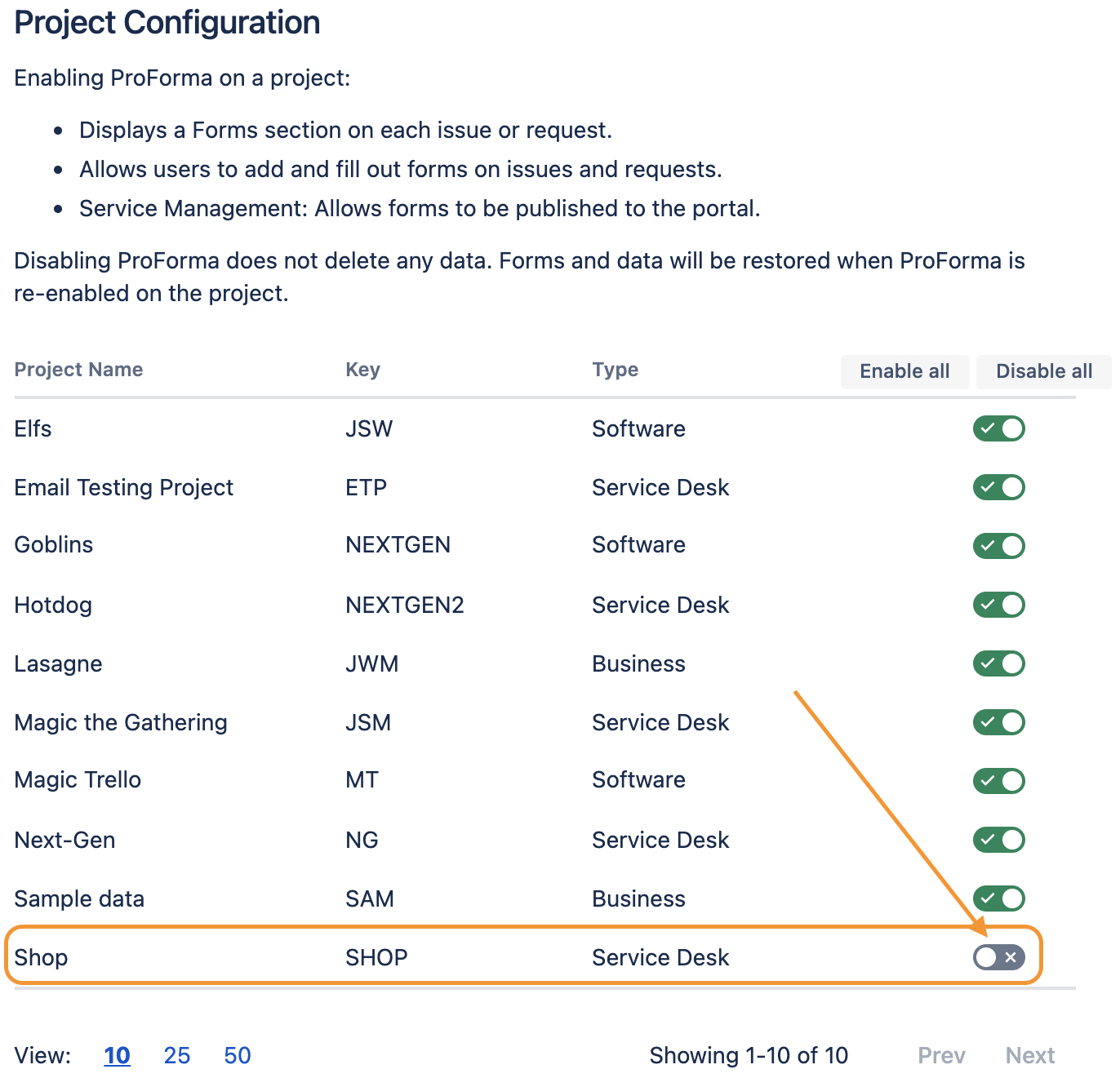This screenshot has height=1087, width=1120.
Task: Click the Key column header
Action: (x=362, y=370)
